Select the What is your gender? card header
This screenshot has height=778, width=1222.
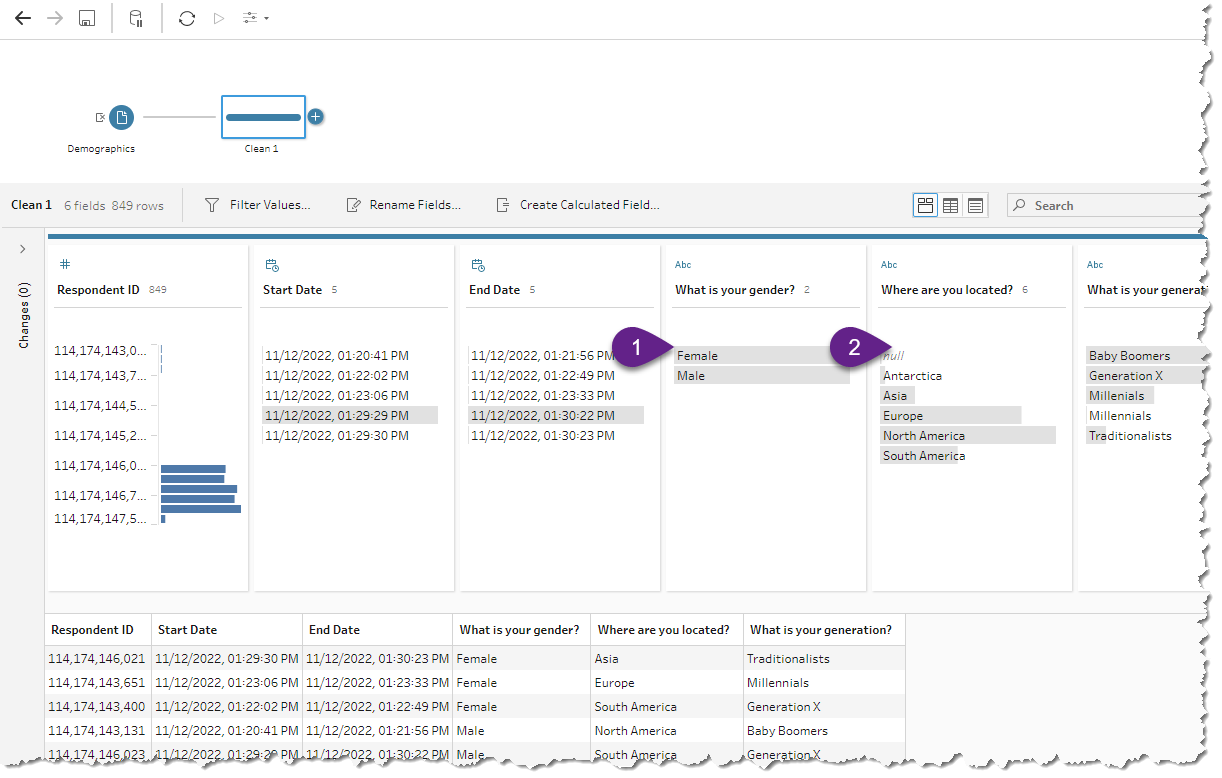pos(735,290)
